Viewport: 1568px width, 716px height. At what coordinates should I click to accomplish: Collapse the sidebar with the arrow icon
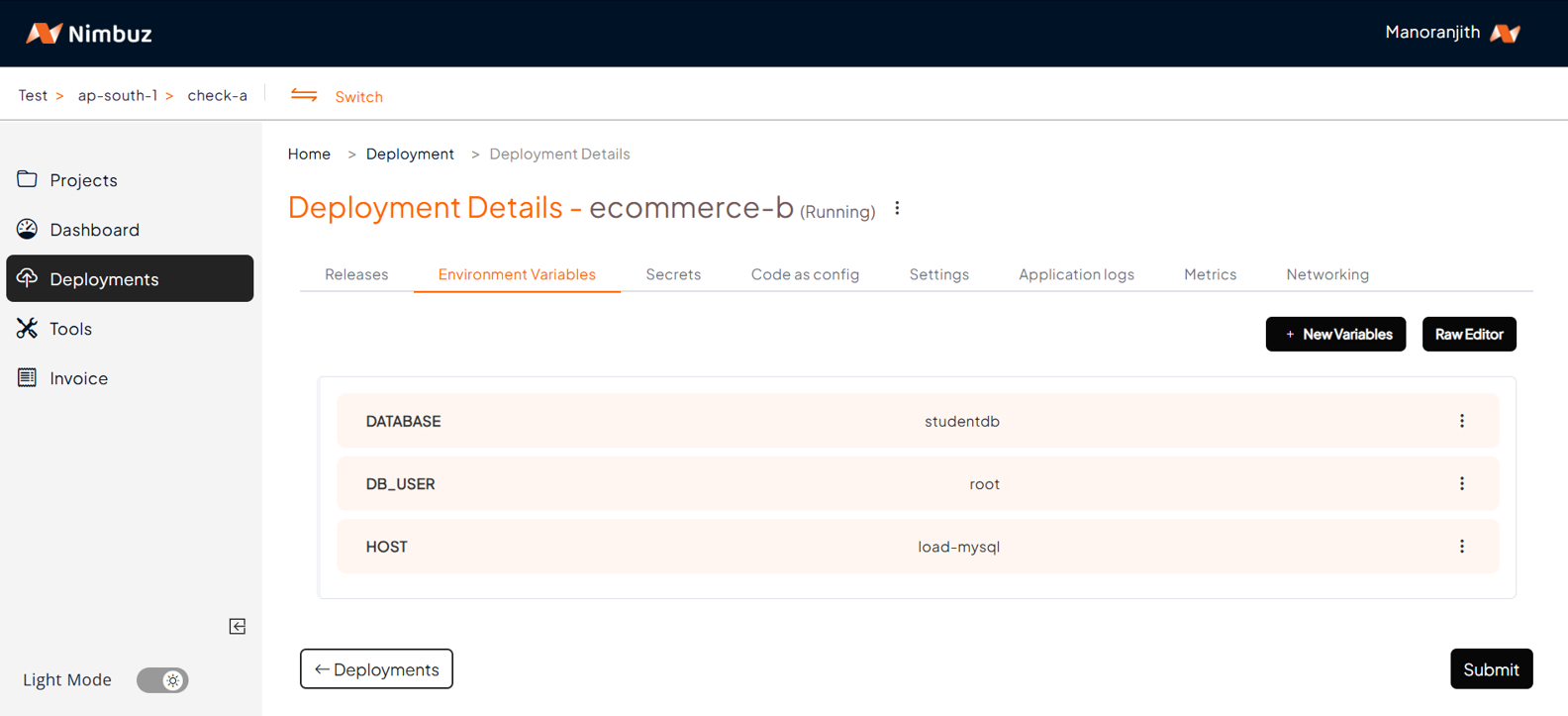[x=238, y=626]
